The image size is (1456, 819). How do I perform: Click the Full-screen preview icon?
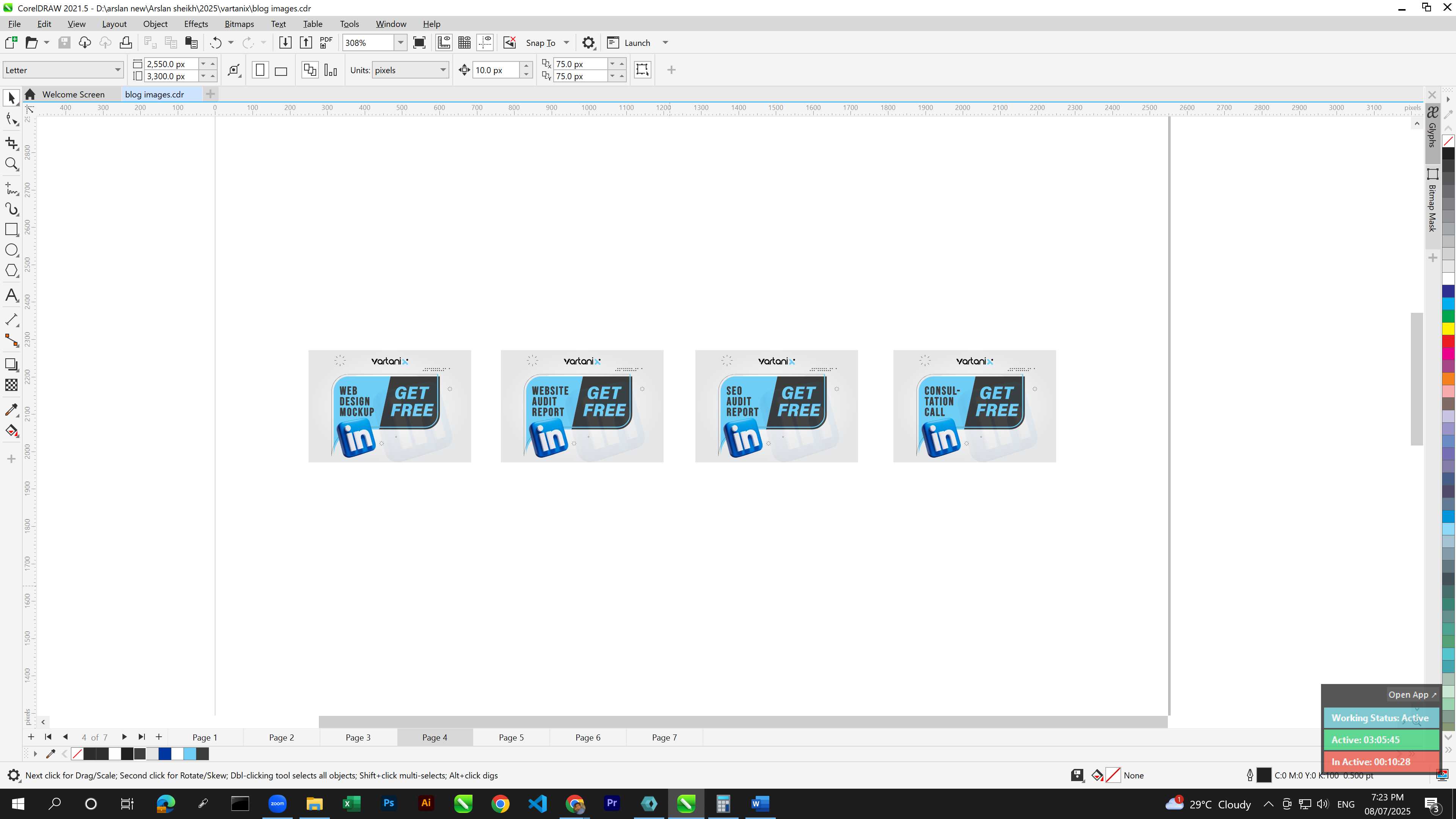point(419,42)
